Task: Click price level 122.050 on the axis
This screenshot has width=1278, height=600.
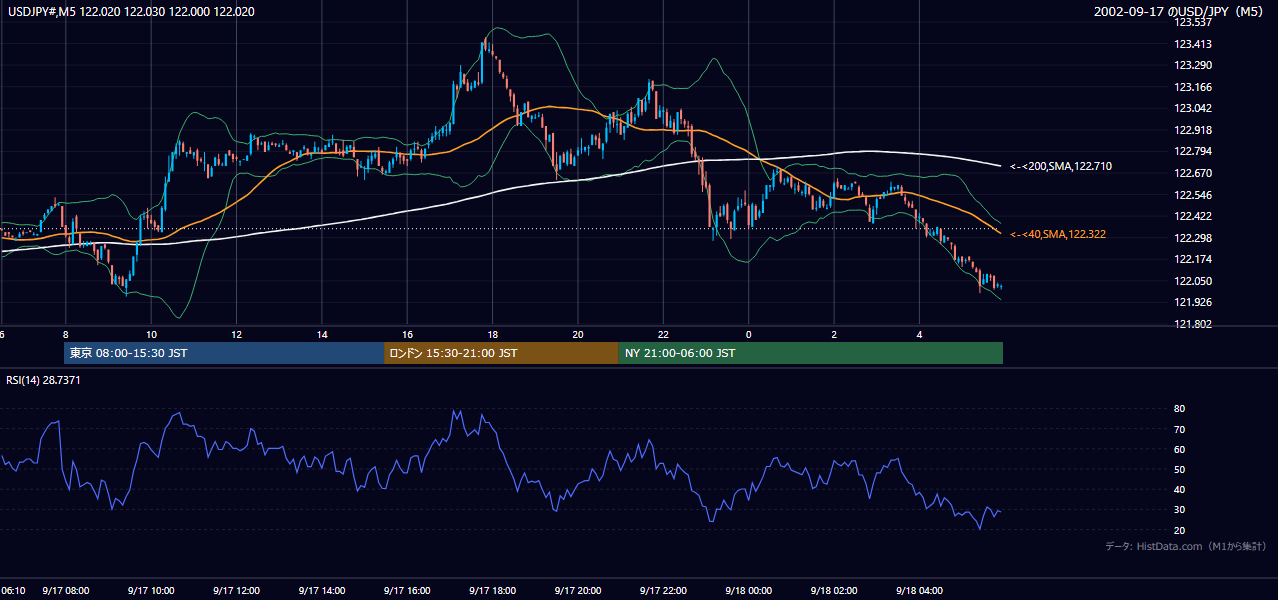Action: click(1192, 281)
